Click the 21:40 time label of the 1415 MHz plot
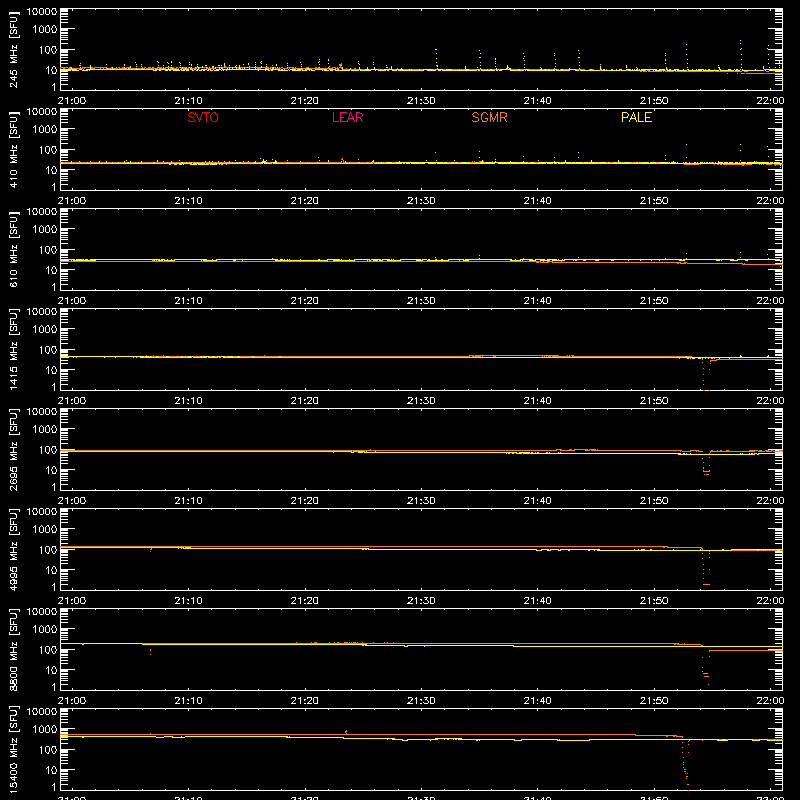Viewport: 800px width, 800px height. point(537,401)
